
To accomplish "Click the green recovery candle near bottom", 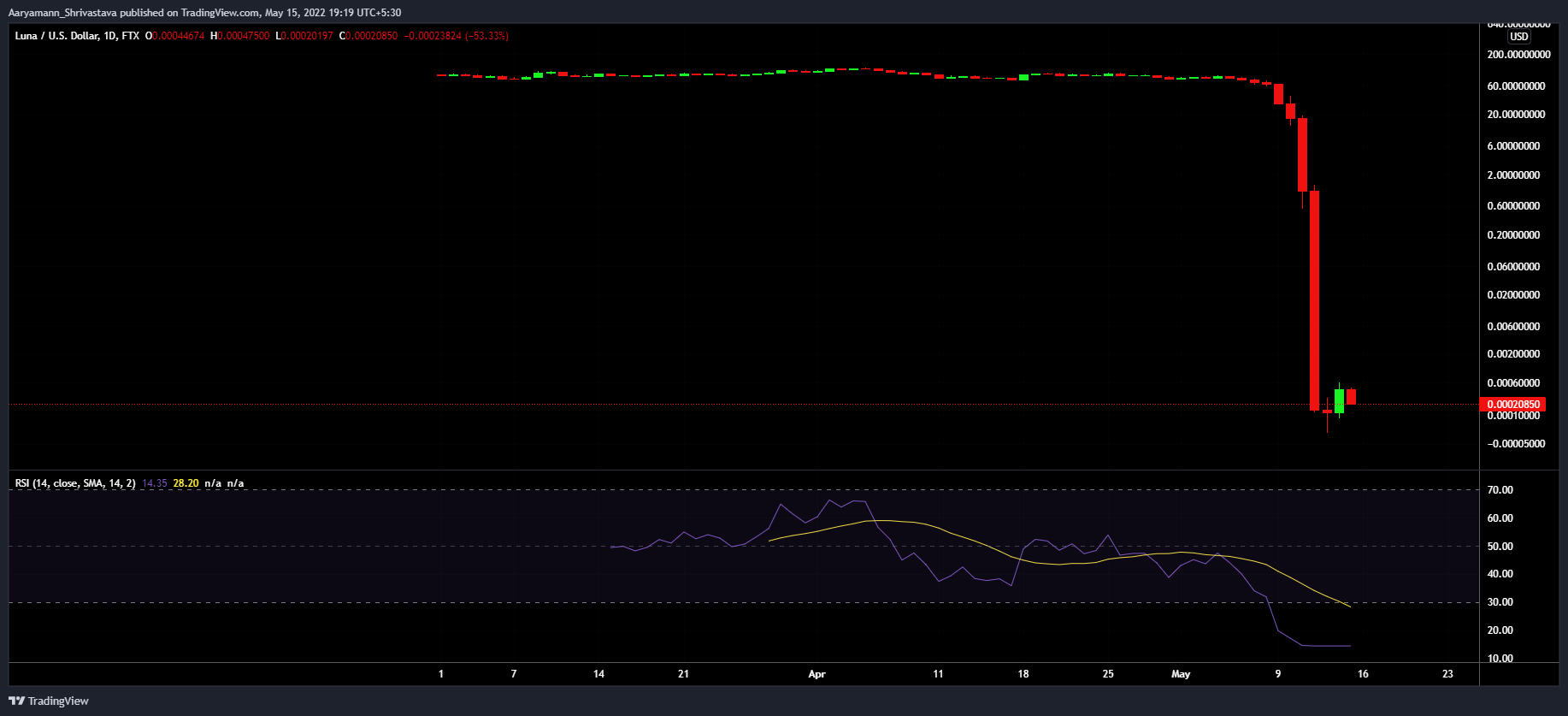I will pos(1339,400).
